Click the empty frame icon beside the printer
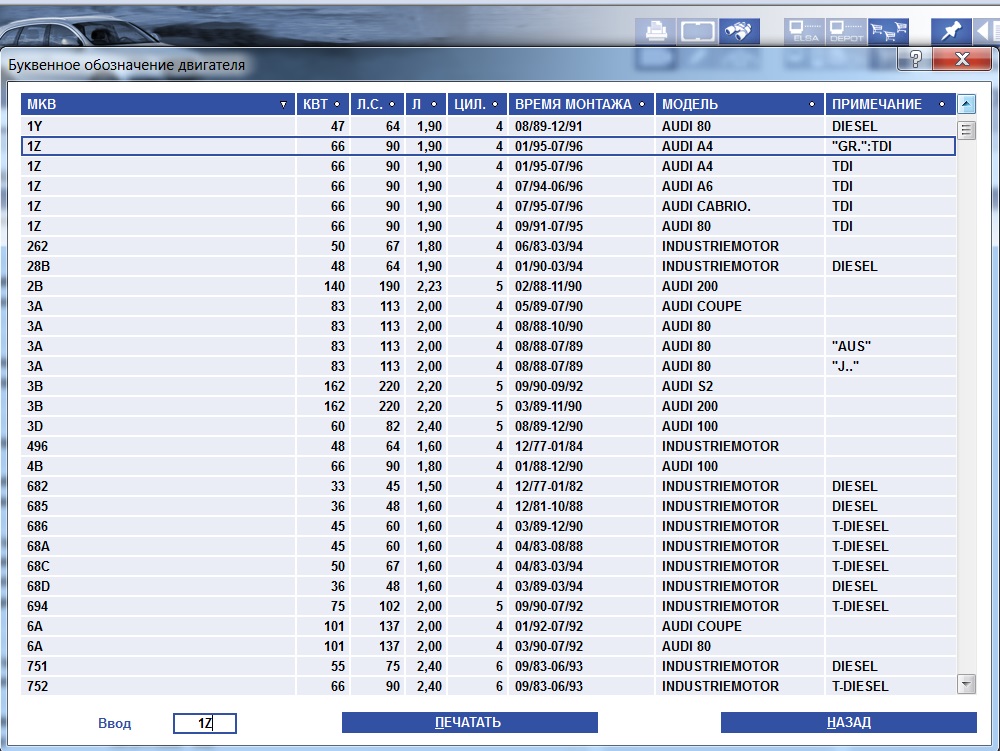This screenshot has width=1000, height=751. (x=697, y=31)
